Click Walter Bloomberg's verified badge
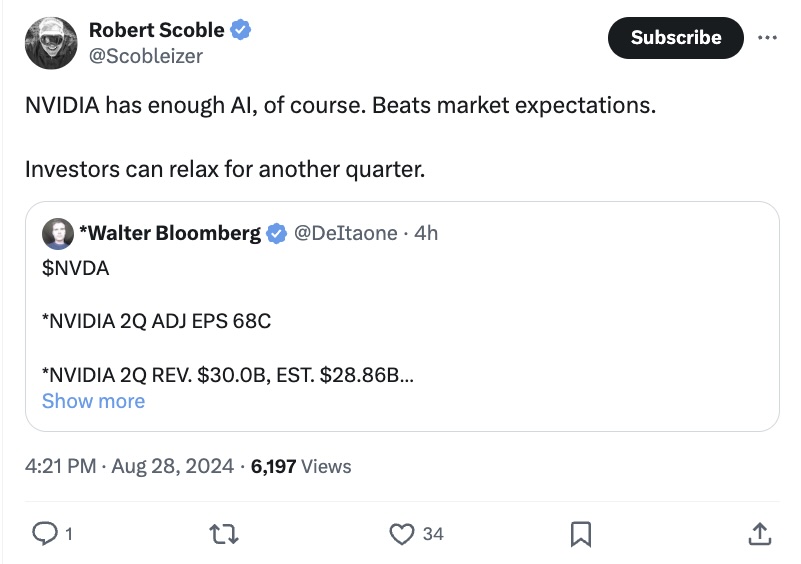 276,233
